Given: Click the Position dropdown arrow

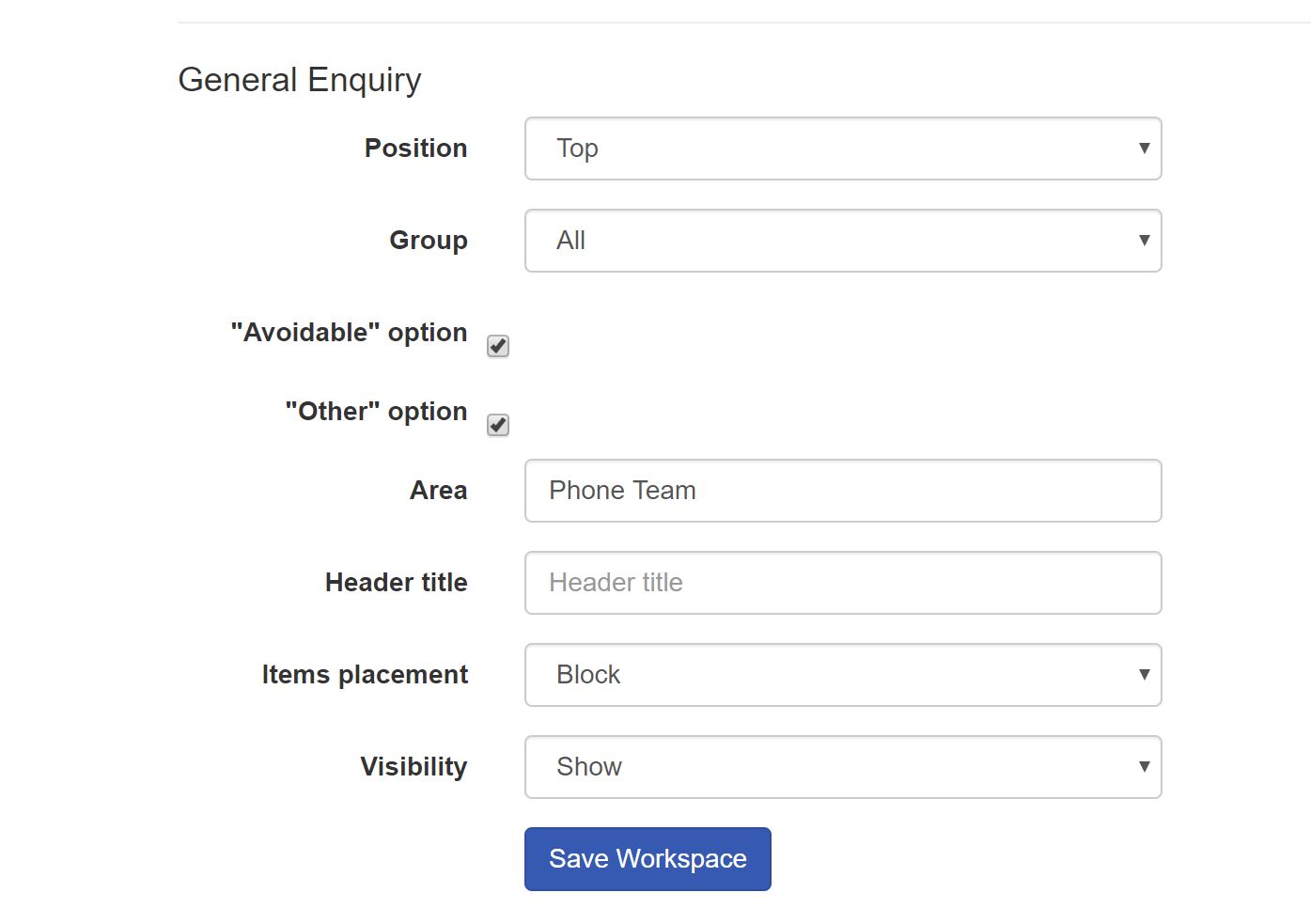Looking at the screenshot, I should coord(1144,149).
